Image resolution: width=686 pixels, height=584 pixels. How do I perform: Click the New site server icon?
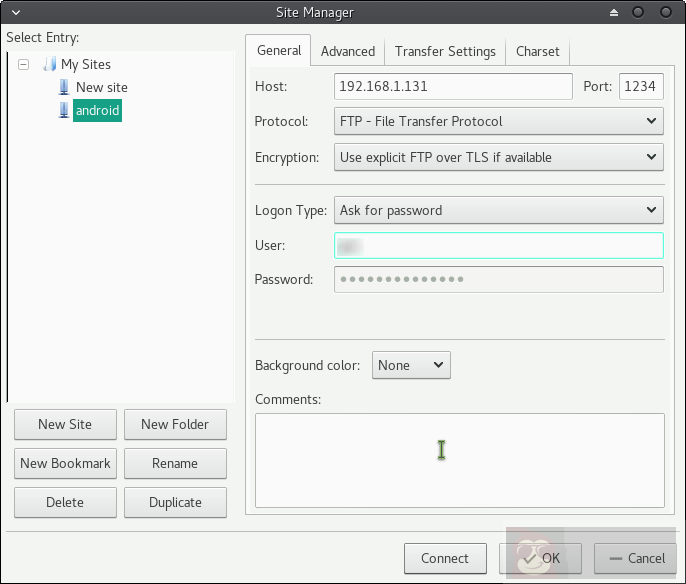tap(64, 87)
